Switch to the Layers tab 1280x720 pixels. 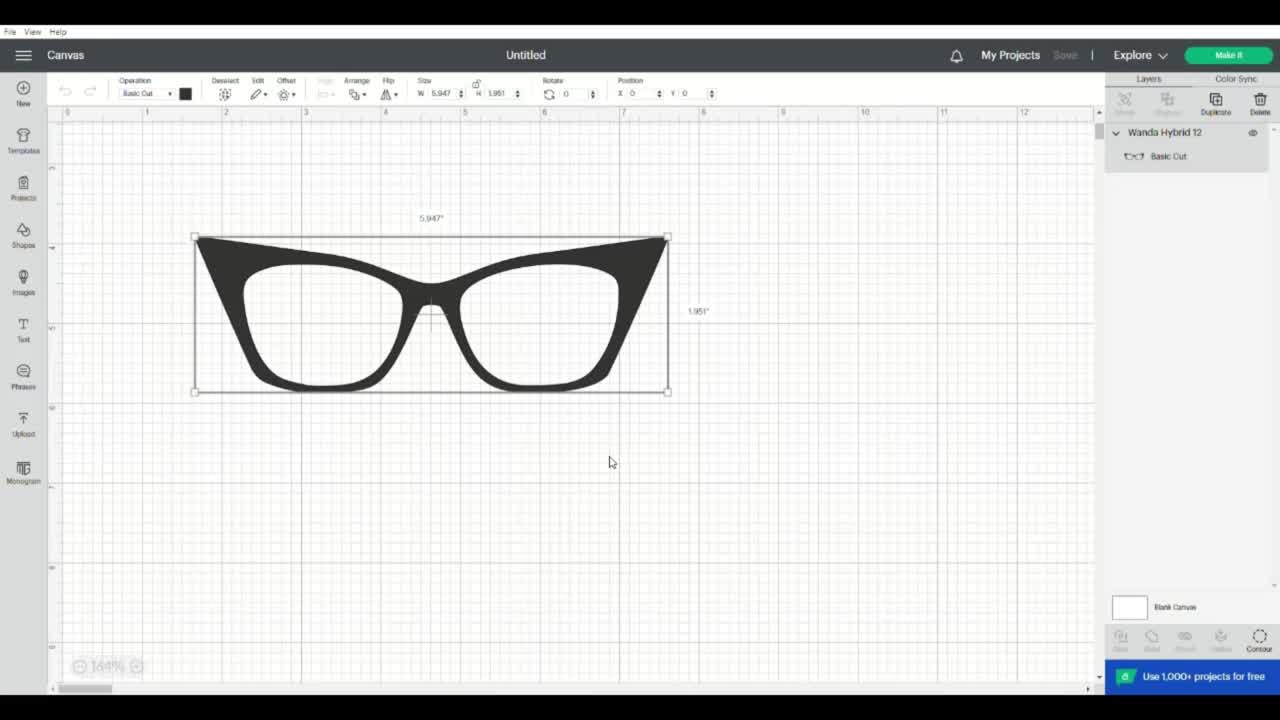point(1148,79)
